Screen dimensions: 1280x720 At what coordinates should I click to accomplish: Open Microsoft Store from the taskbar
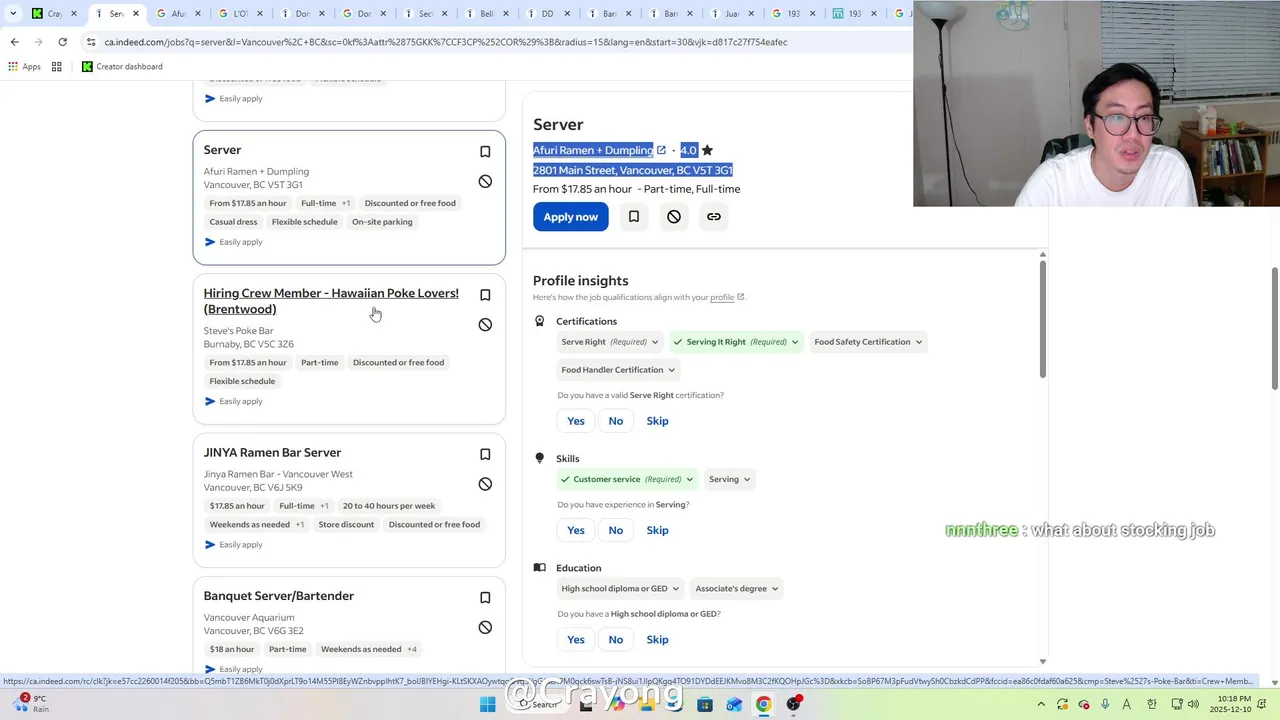(x=704, y=704)
